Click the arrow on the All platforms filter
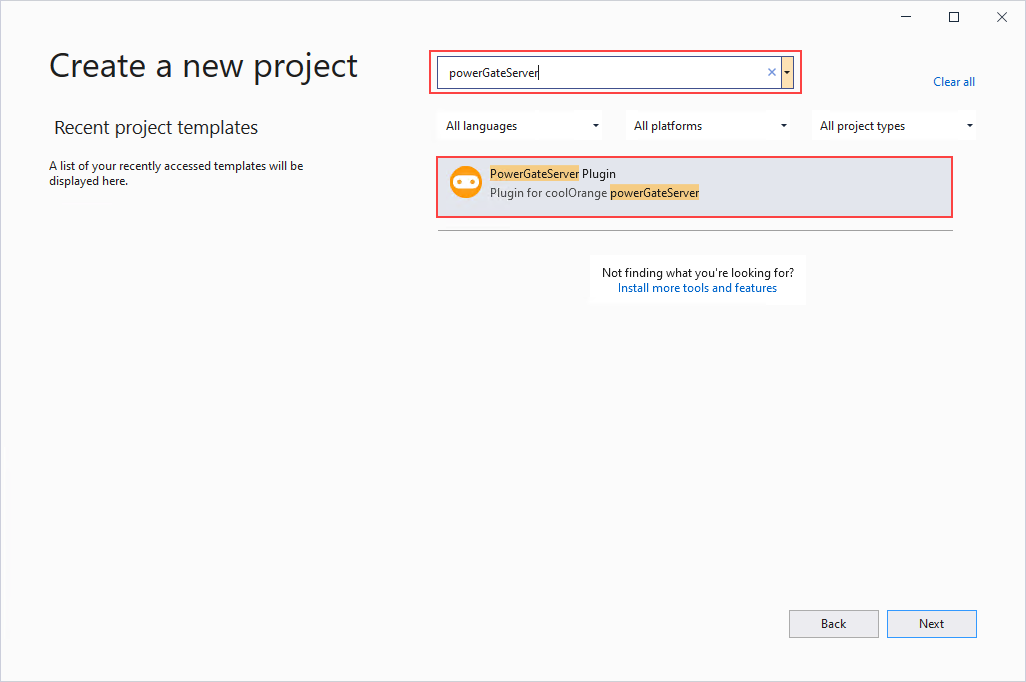This screenshot has width=1026, height=682. [784, 126]
